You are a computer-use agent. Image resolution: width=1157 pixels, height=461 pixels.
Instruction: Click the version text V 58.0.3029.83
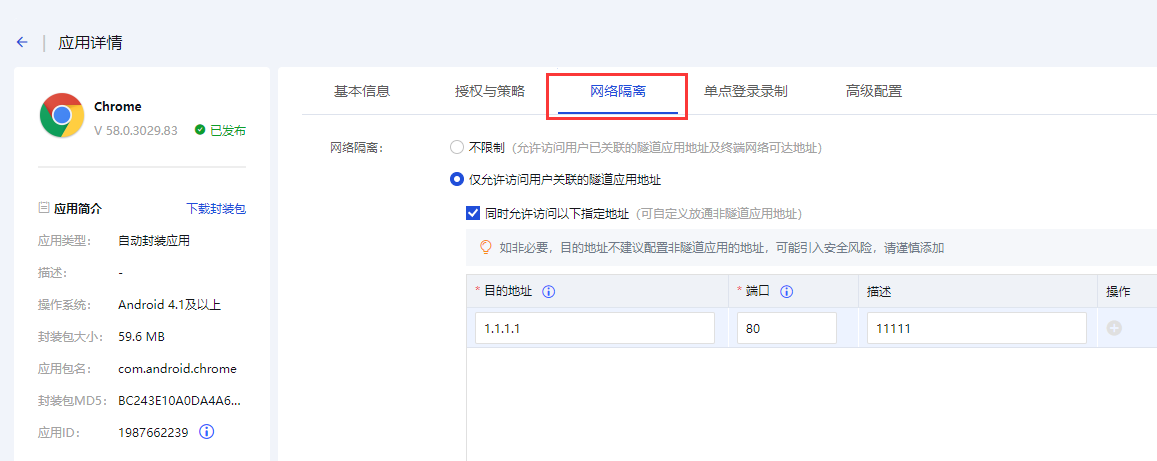tap(136, 131)
